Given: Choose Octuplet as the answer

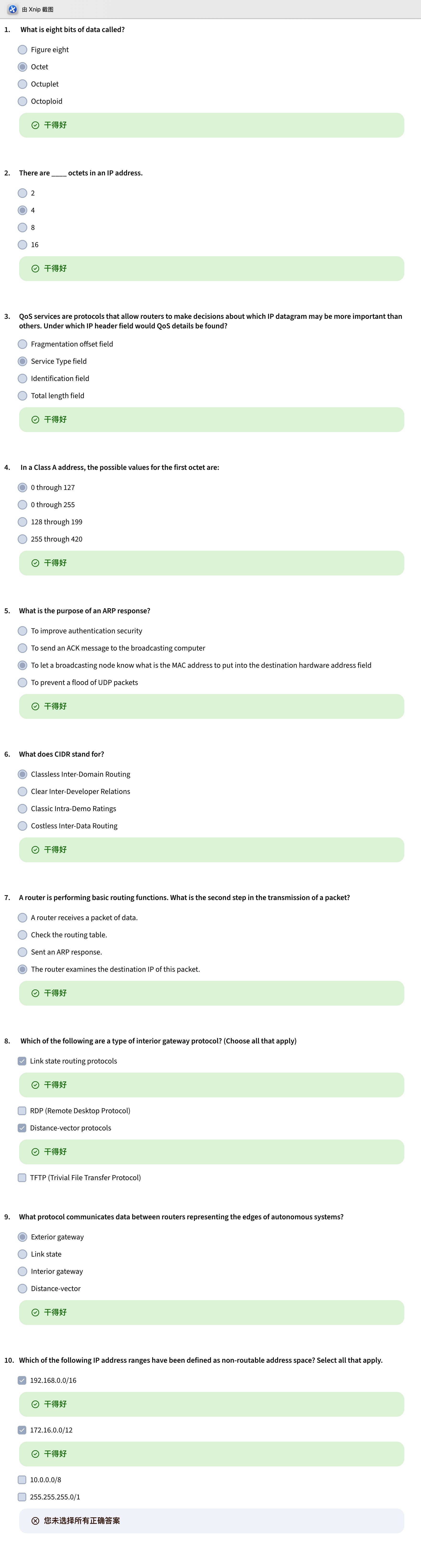Looking at the screenshot, I should pos(22,84).
